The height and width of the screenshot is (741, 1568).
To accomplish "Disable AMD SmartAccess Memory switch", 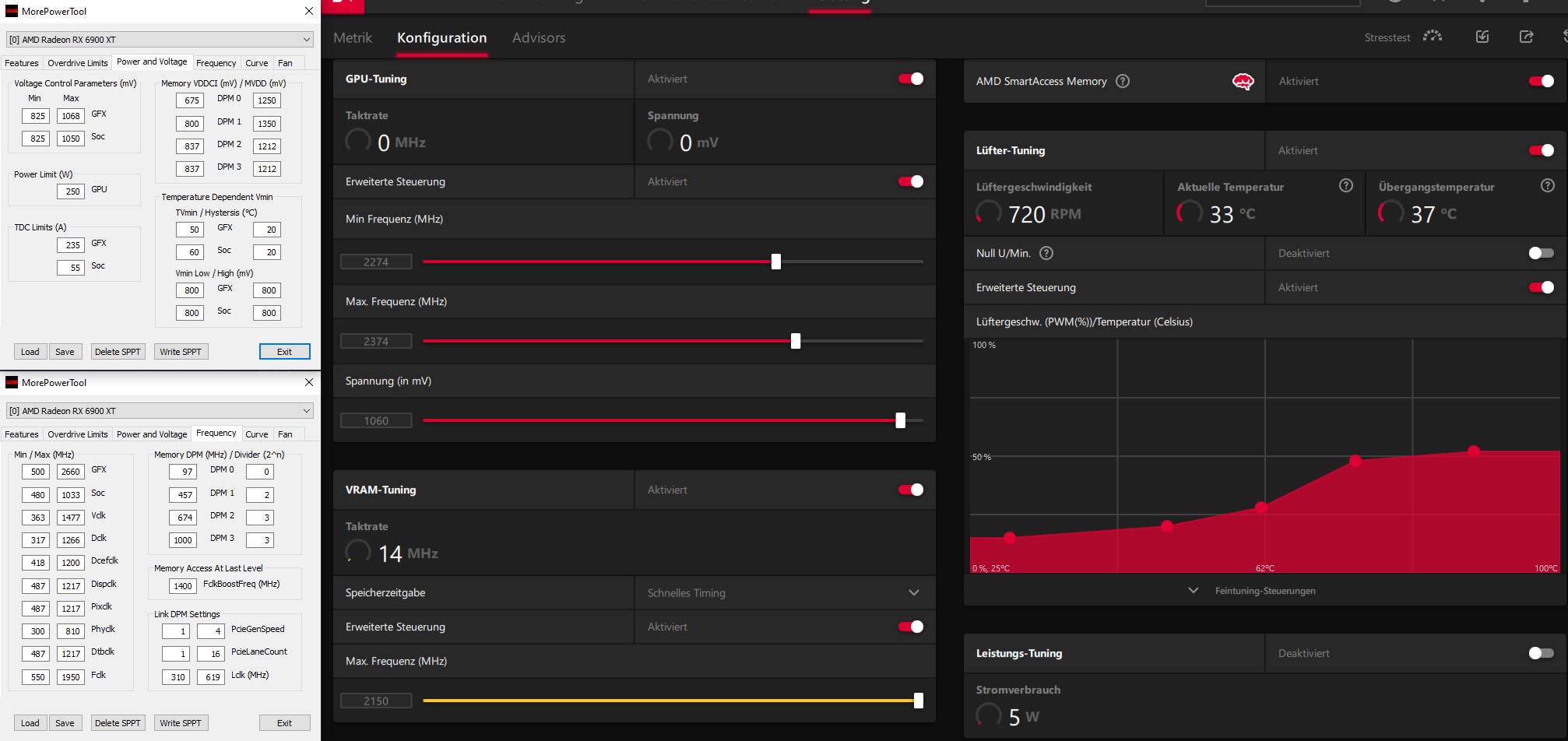I will click(x=1542, y=81).
